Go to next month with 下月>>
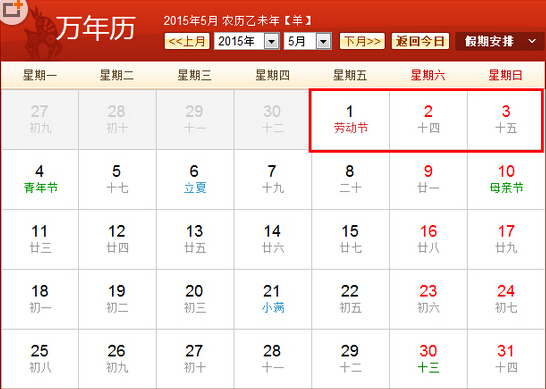The height and width of the screenshot is (389, 546). tap(362, 41)
